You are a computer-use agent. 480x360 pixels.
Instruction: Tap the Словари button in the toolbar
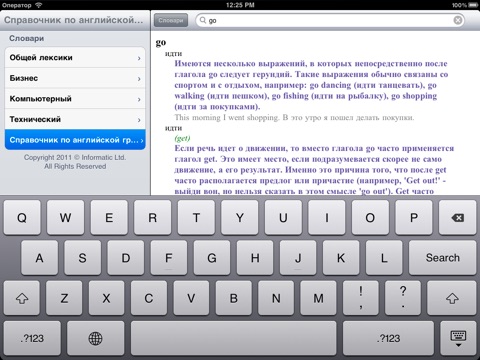click(x=171, y=20)
